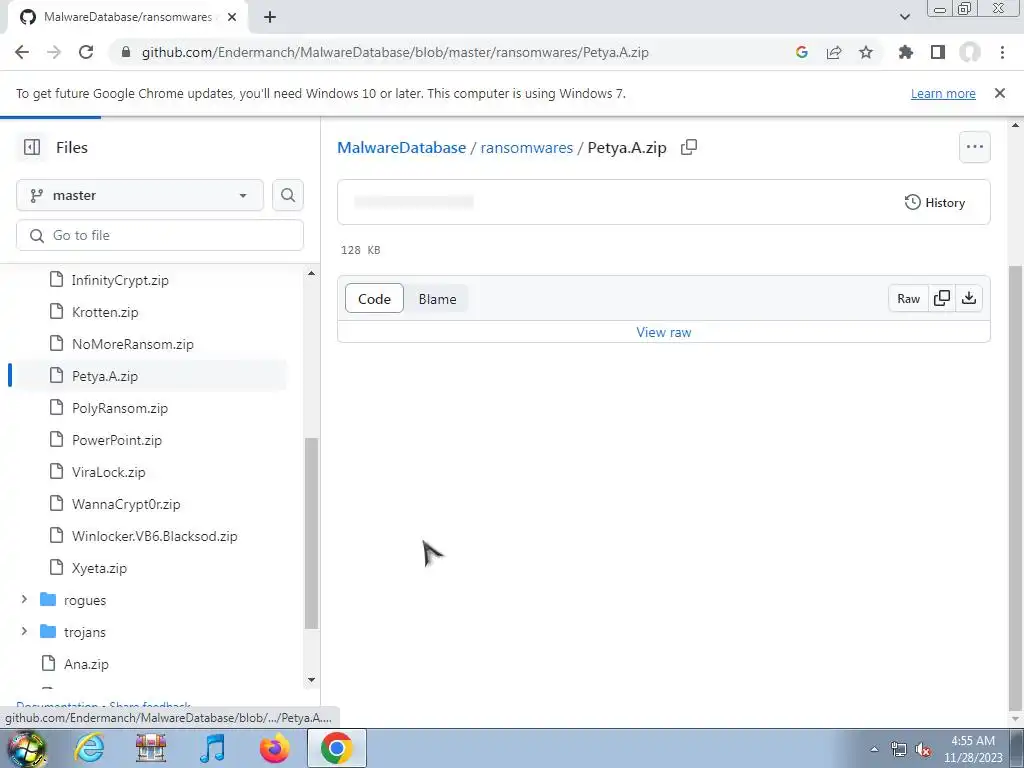1024x768 pixels.
Task: Open the three-dot more options menu
Action: tap(974, 147)
